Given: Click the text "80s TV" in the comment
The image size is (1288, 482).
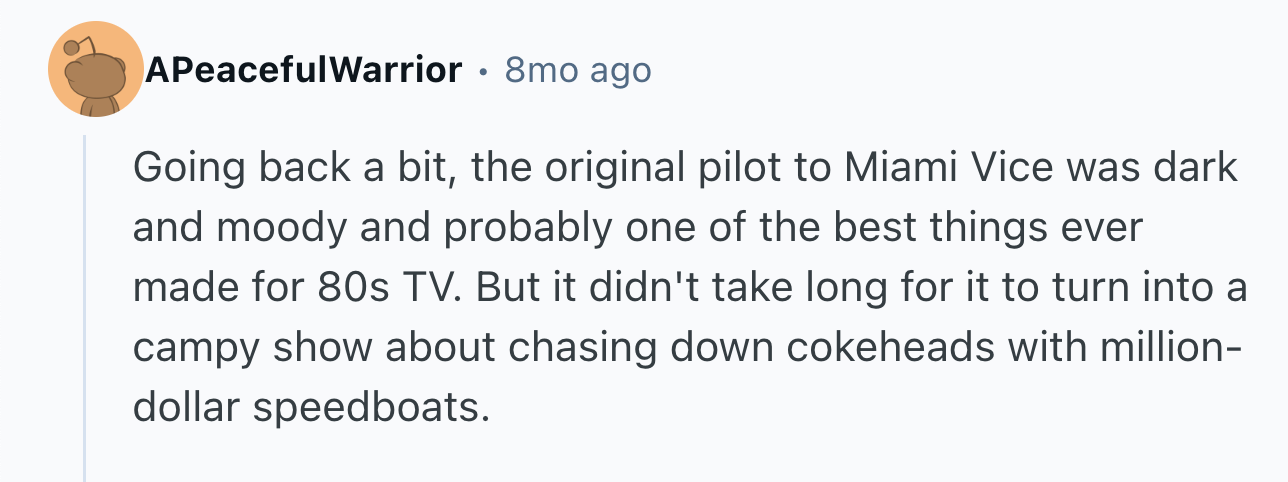Looking at the screenshot, I should tap(386, 288).
